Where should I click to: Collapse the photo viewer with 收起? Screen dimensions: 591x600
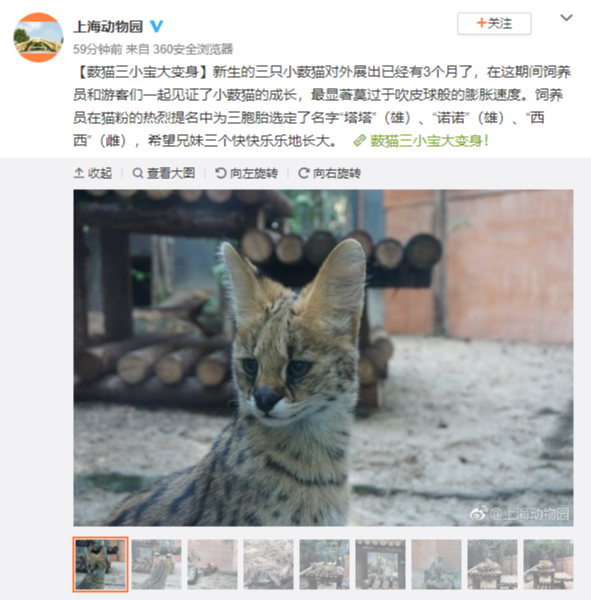click(x=93, y=173)
